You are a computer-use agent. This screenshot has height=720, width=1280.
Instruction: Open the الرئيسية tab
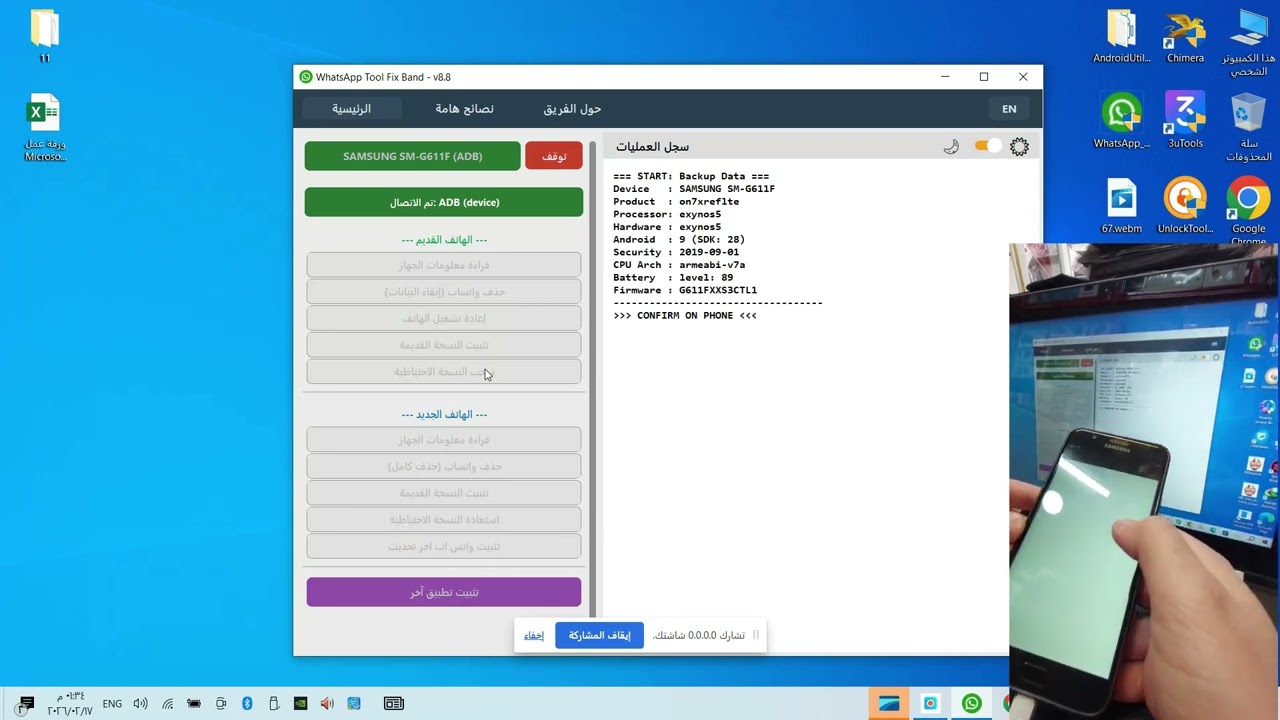(x=351, y=109)
